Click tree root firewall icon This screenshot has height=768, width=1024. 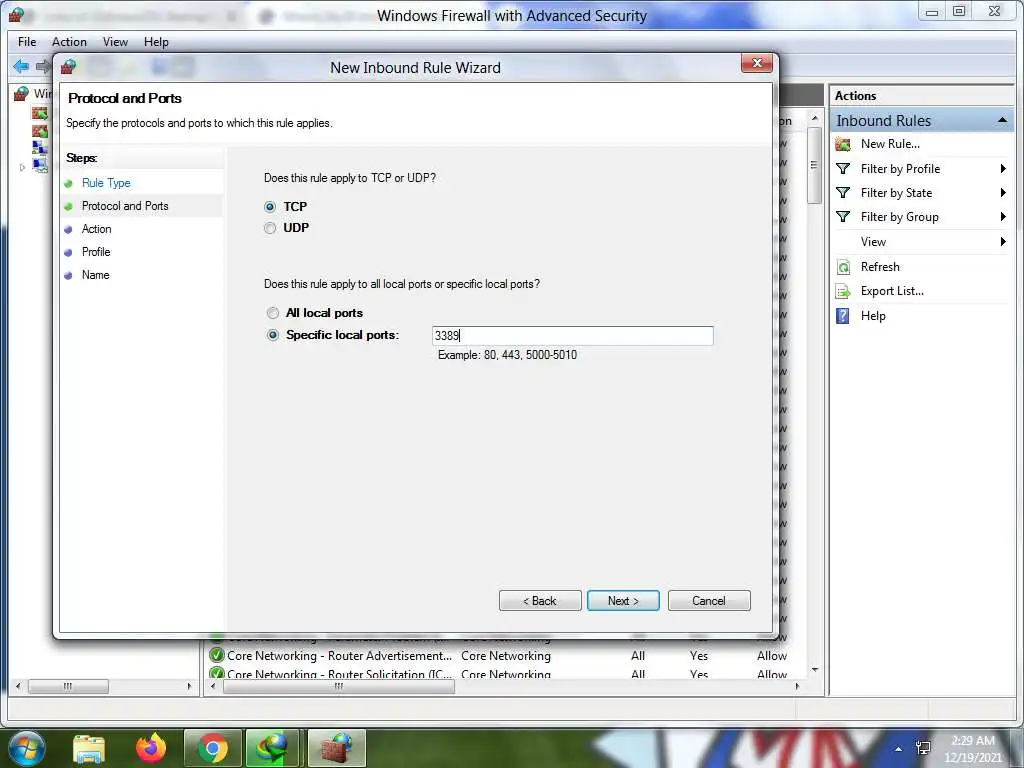click(x=22, y=93)
